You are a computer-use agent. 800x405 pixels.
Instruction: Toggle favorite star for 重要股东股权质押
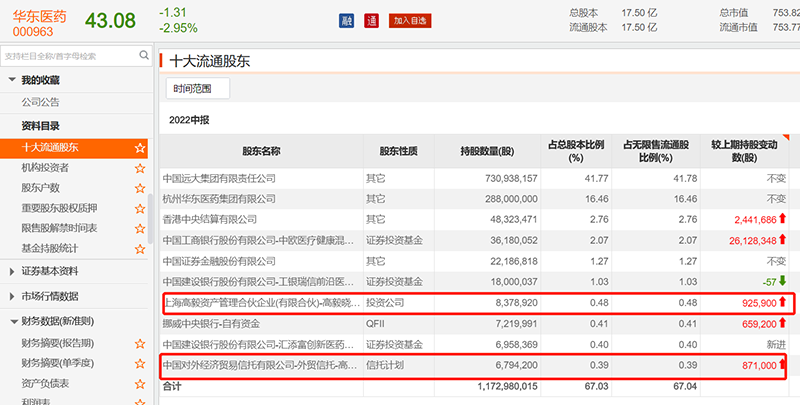140,209
